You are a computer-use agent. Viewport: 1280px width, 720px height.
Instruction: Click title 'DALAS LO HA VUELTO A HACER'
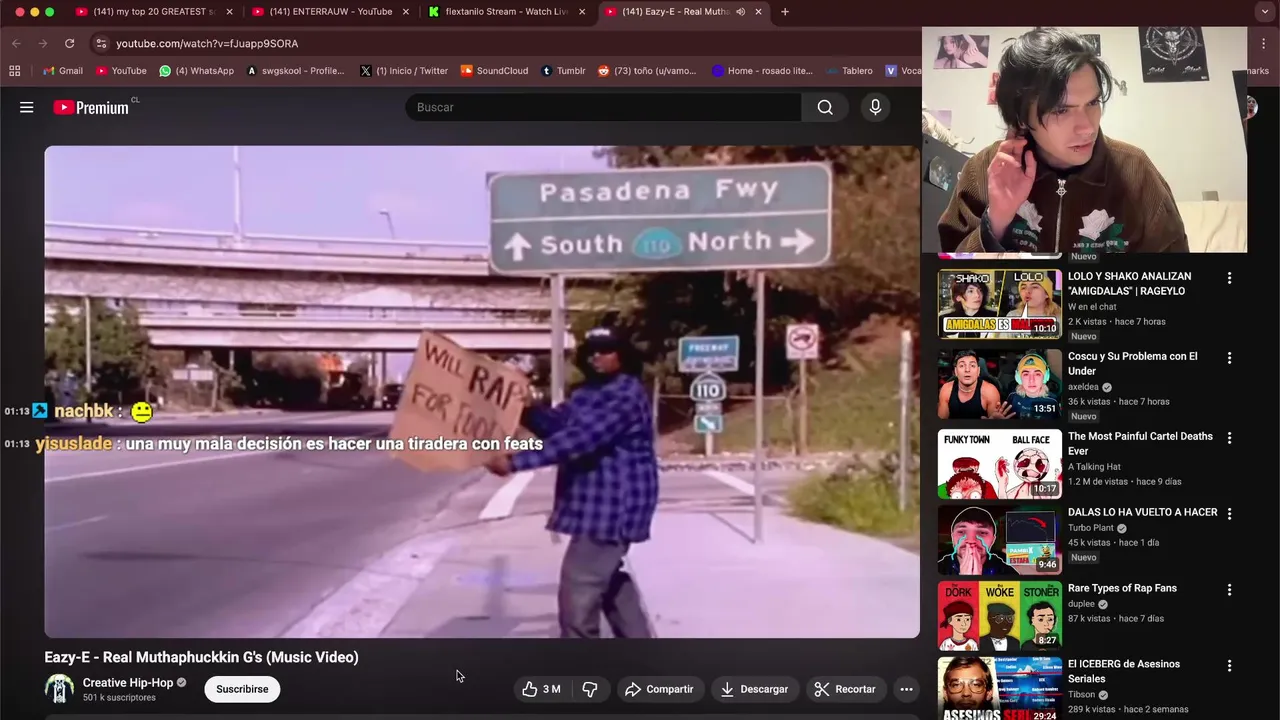tap(1142, 512)
